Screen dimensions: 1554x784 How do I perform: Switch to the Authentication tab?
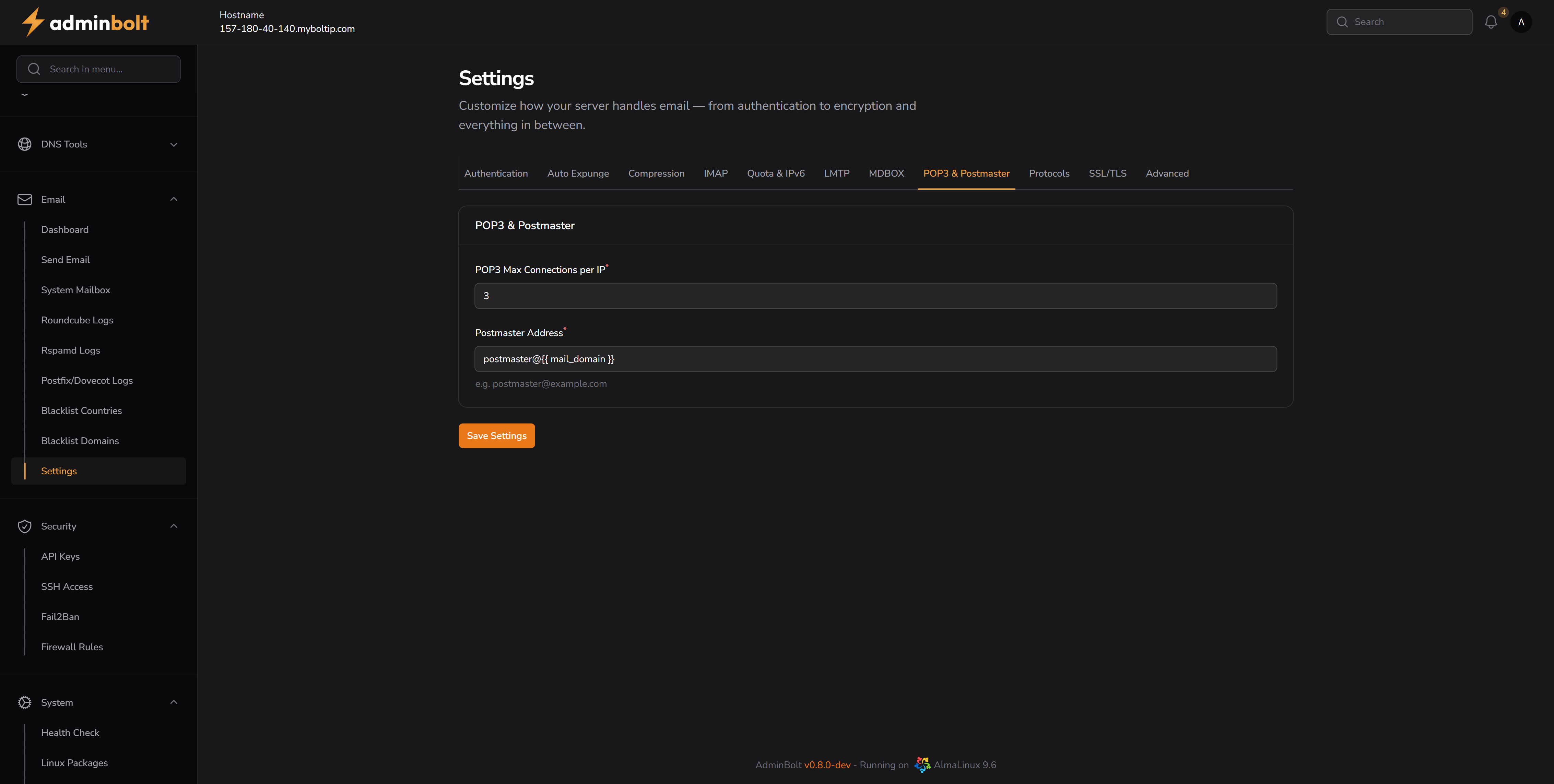pyautogui.click(x=496, y=174)
